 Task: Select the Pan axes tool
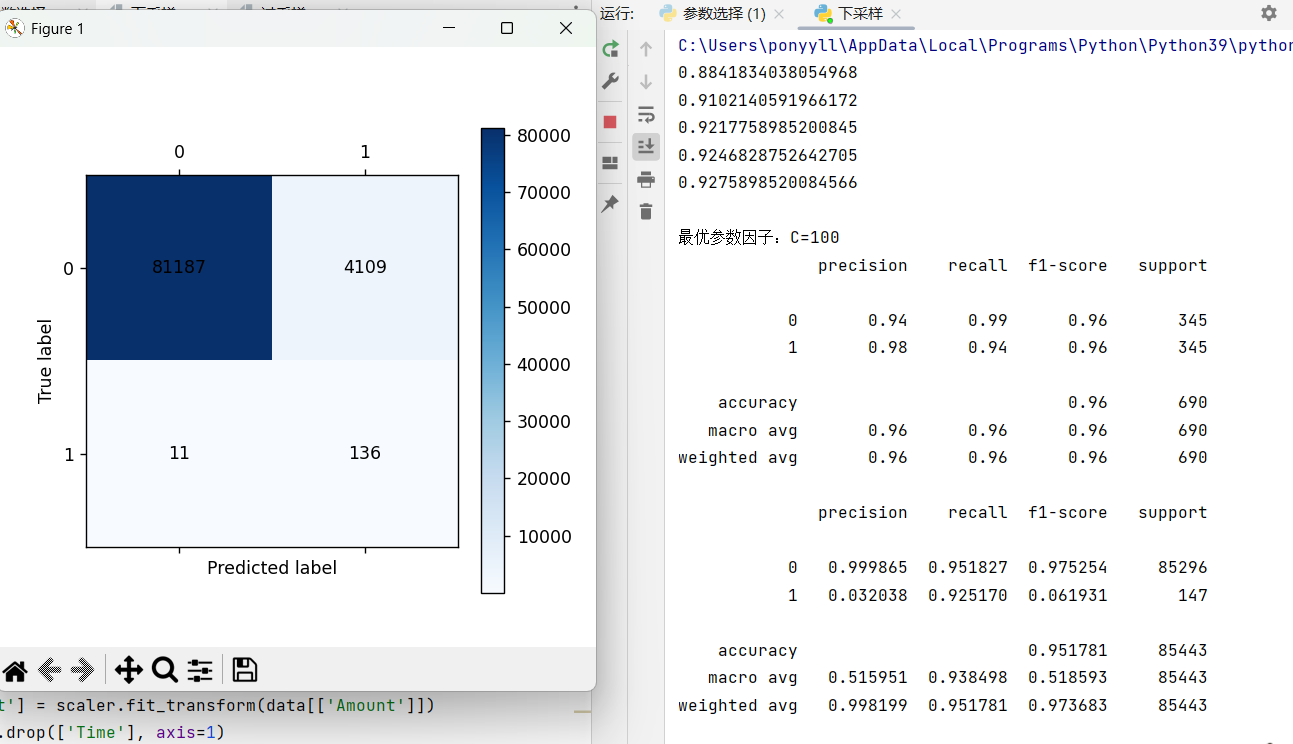[129, 670]
